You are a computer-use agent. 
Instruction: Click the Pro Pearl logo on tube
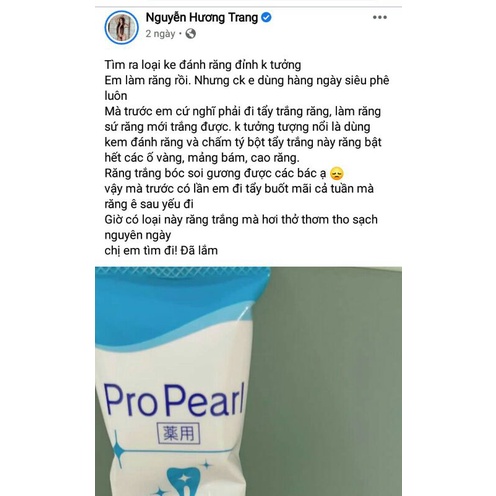(174, 400)
